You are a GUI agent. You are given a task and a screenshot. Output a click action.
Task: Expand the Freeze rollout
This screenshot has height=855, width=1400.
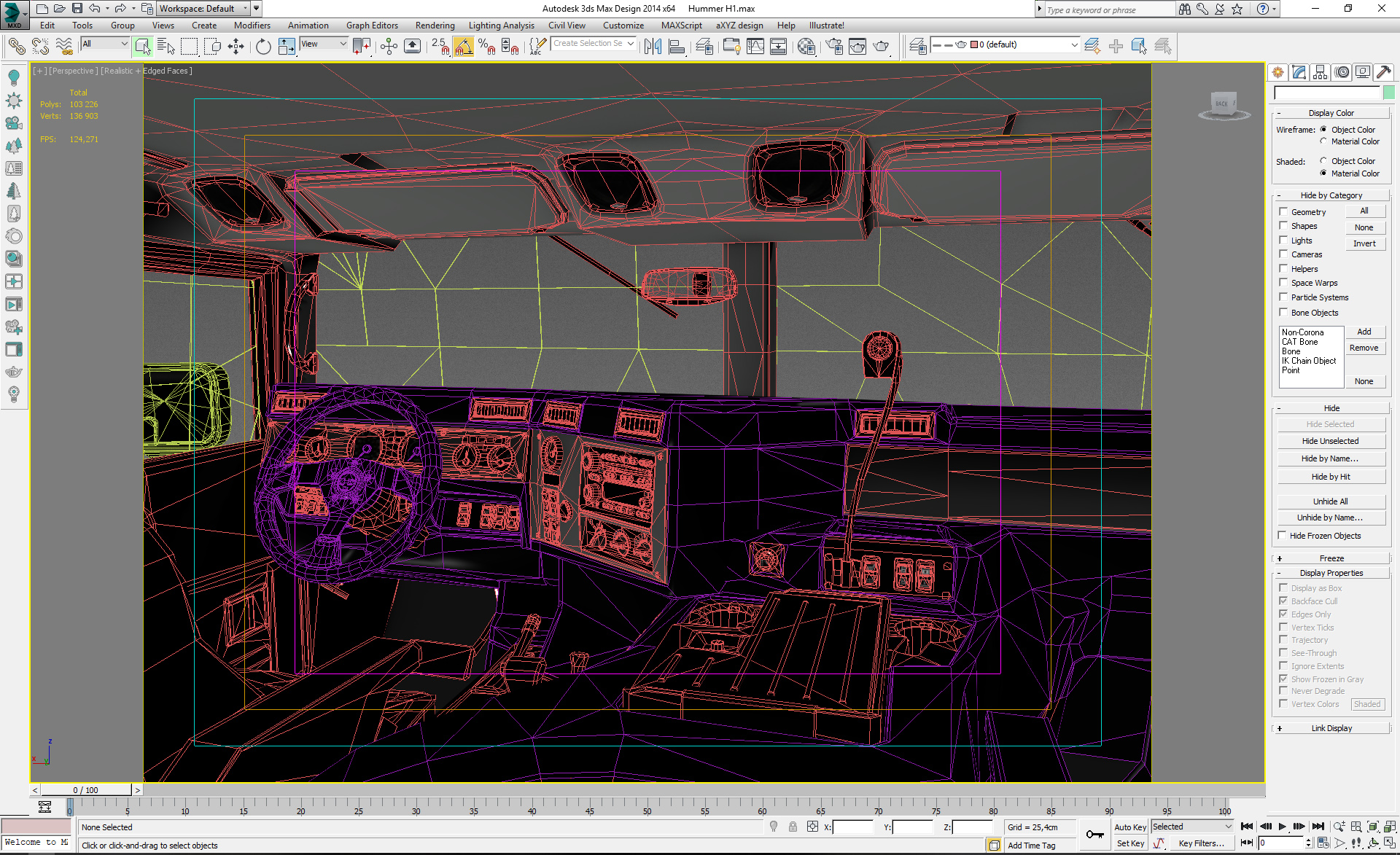pyautogui.click(x=1331, y=558)
